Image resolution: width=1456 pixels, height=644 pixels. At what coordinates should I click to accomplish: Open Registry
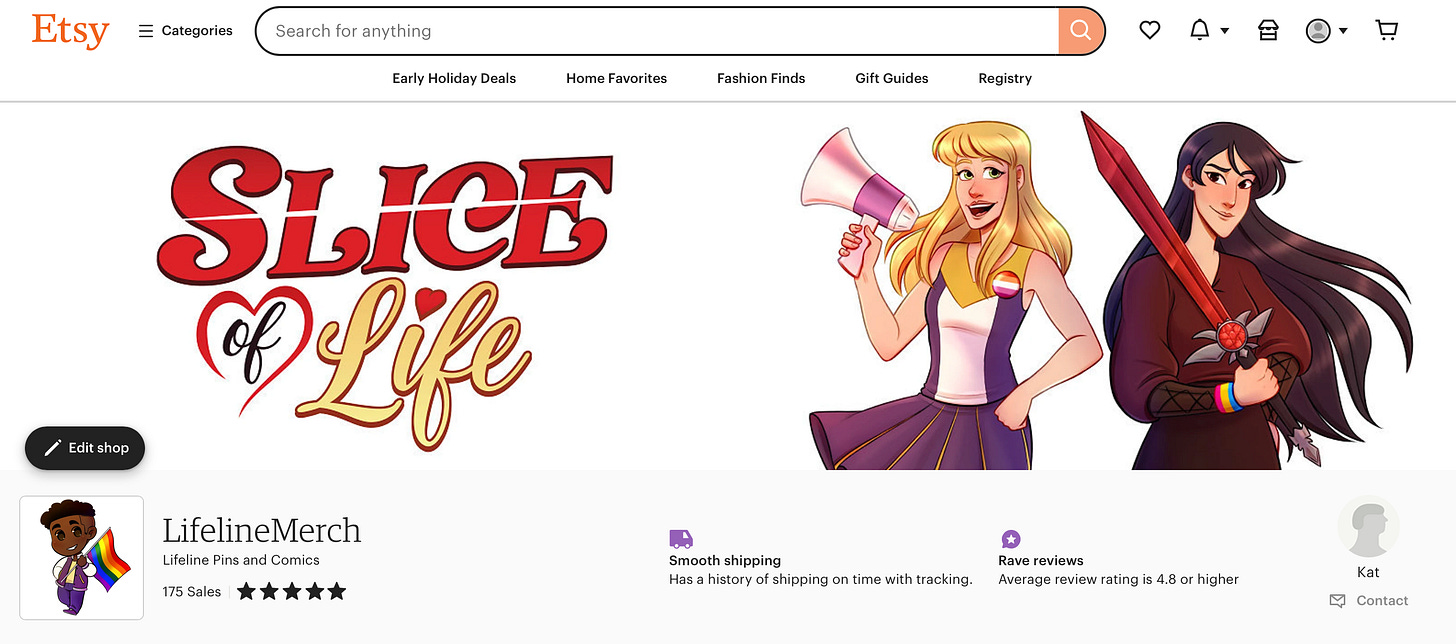point(1005,78)
